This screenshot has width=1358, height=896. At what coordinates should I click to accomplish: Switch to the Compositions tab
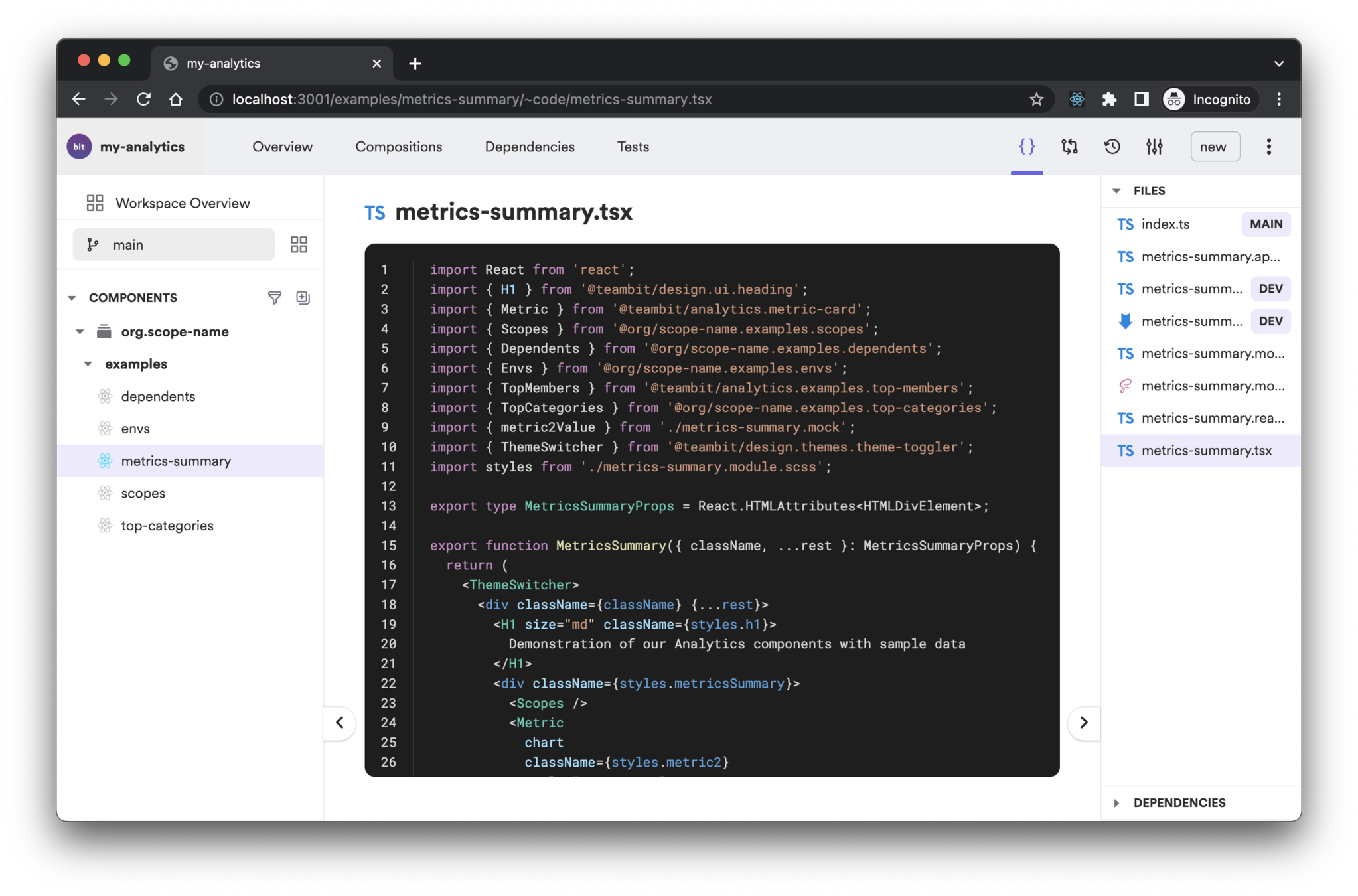coord(398,147)
